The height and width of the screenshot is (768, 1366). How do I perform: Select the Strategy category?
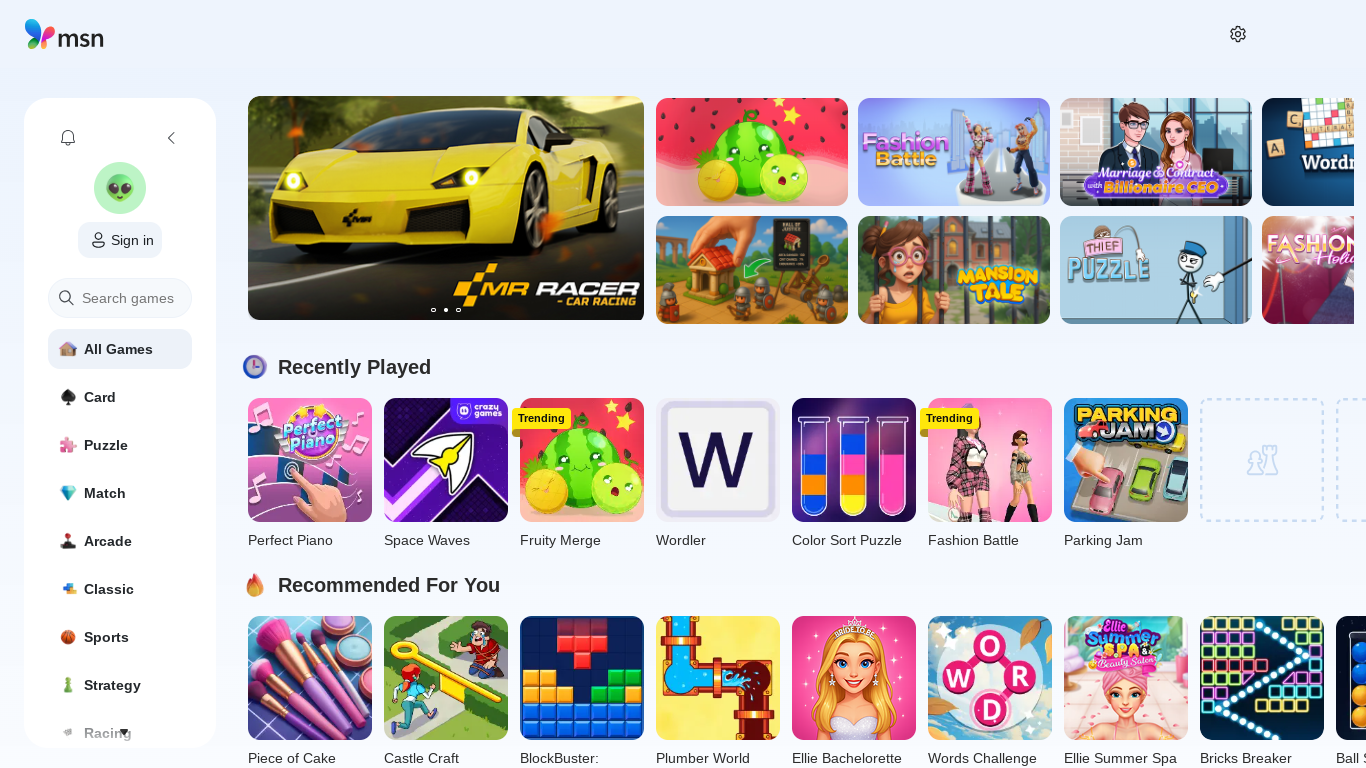[120, 685]
